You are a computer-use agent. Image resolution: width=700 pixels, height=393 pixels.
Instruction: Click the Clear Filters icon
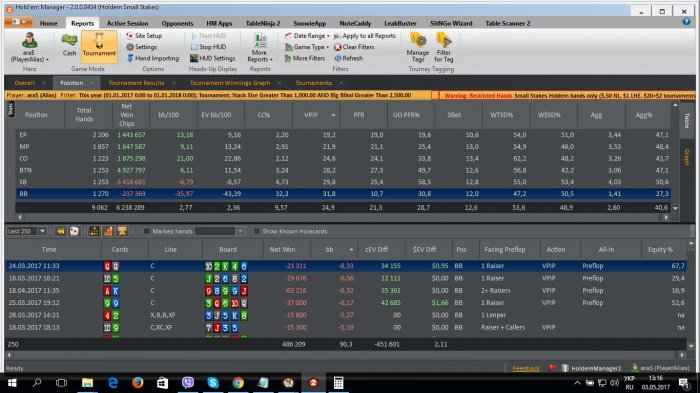tap(338, 47)
